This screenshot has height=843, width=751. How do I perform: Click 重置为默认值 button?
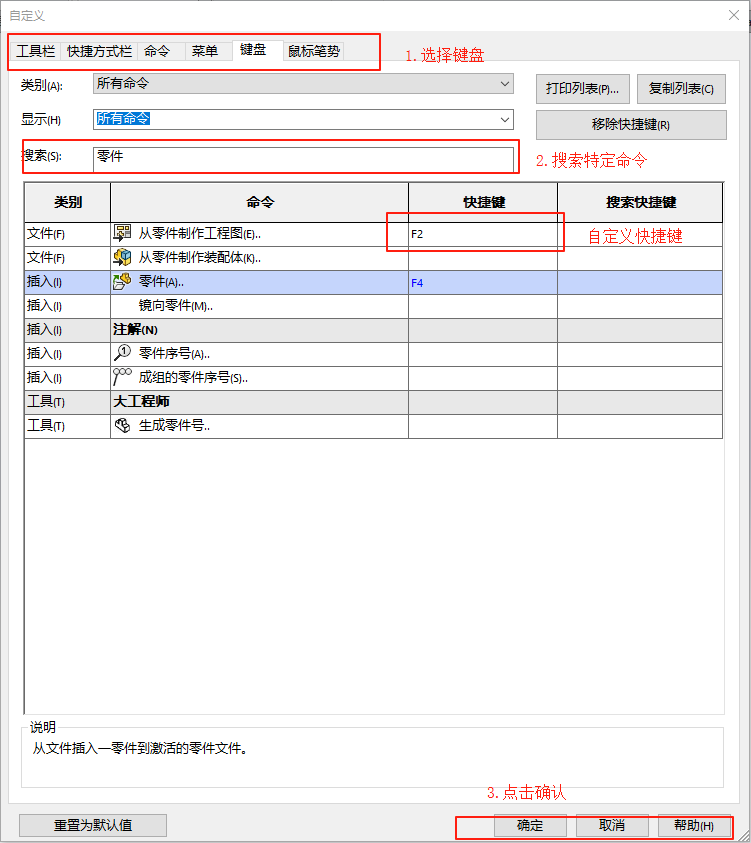coord(93,825)
